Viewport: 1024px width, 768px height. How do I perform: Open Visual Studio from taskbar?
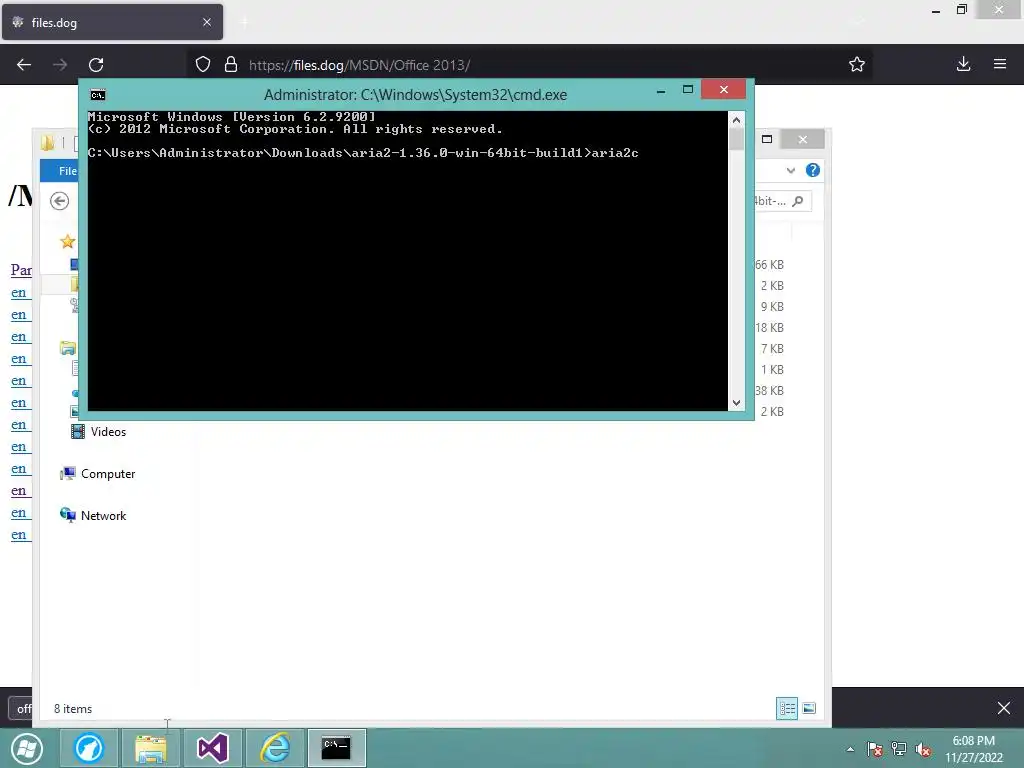pyautogui.click(x=213, y=748)
